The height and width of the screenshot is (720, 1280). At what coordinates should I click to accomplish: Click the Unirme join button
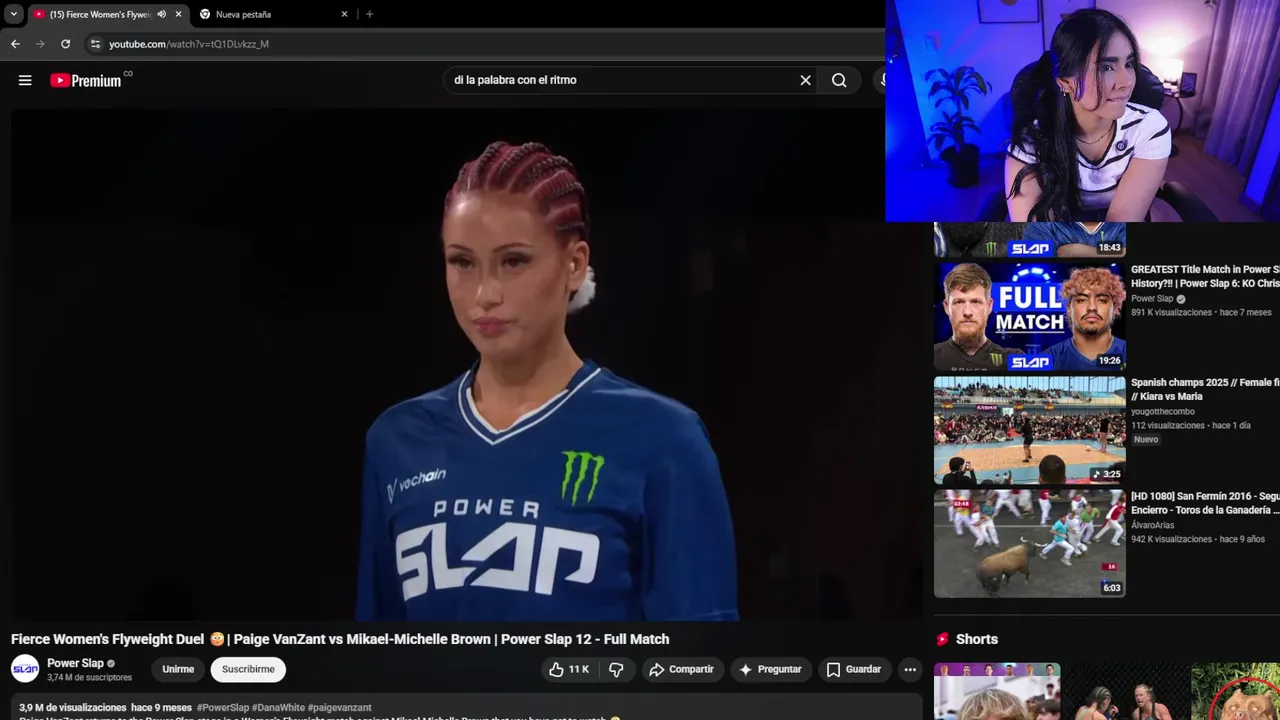[178, 669]
